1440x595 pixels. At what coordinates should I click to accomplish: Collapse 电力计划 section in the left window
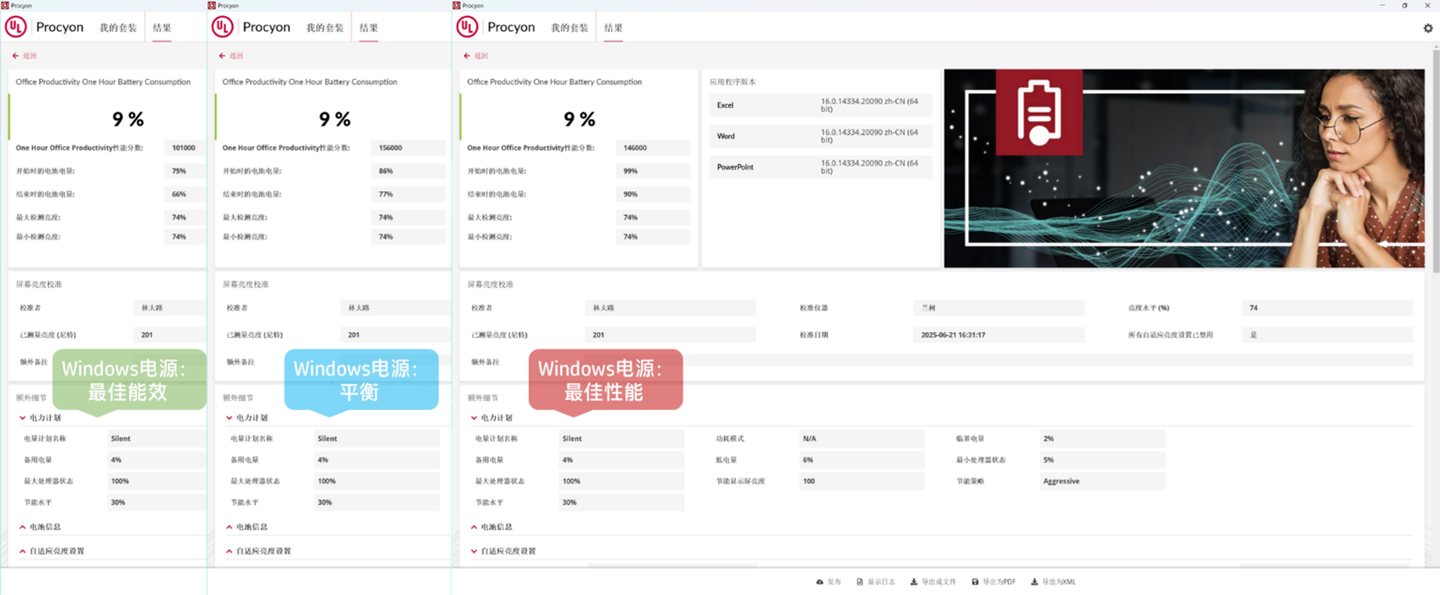[40, 418]
